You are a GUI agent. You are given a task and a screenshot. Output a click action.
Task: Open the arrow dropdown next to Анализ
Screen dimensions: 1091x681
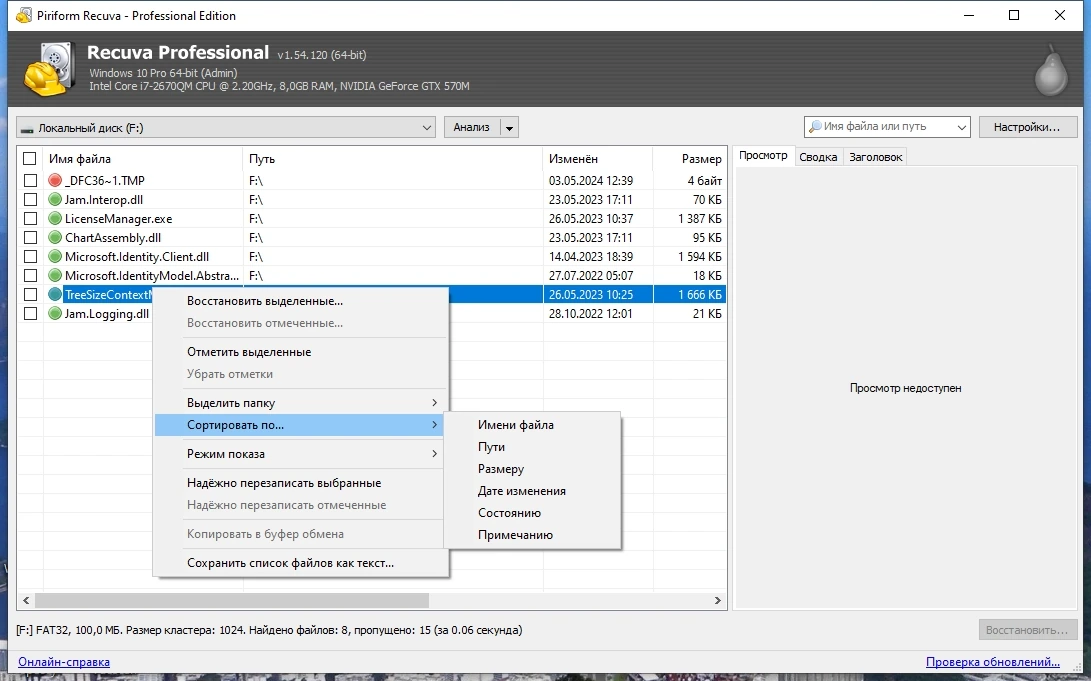[509, 128]
